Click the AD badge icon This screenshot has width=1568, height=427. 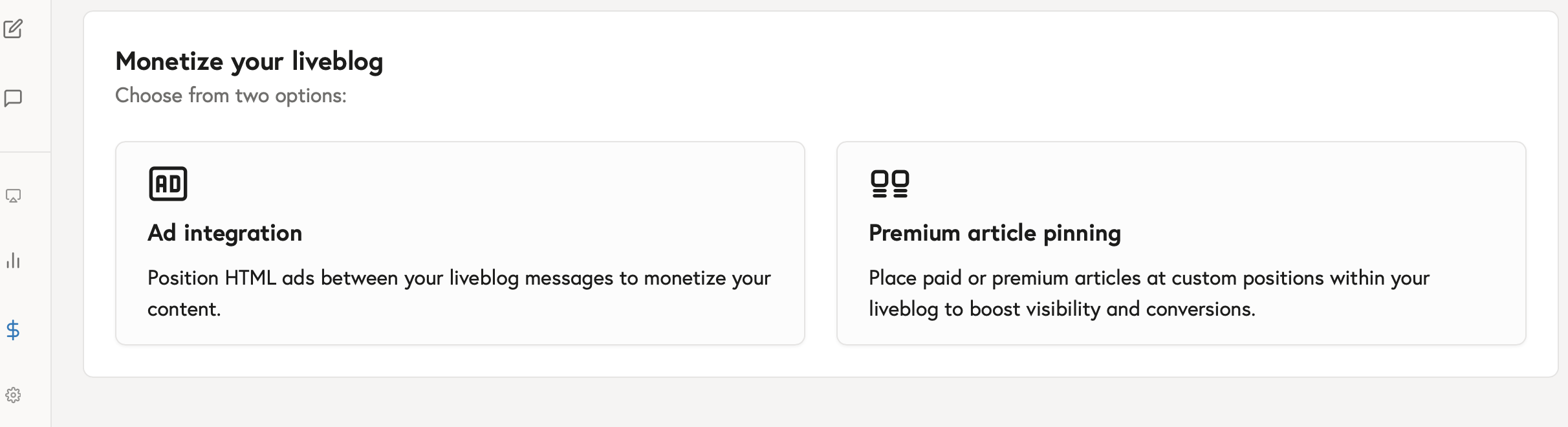[167, 183]
